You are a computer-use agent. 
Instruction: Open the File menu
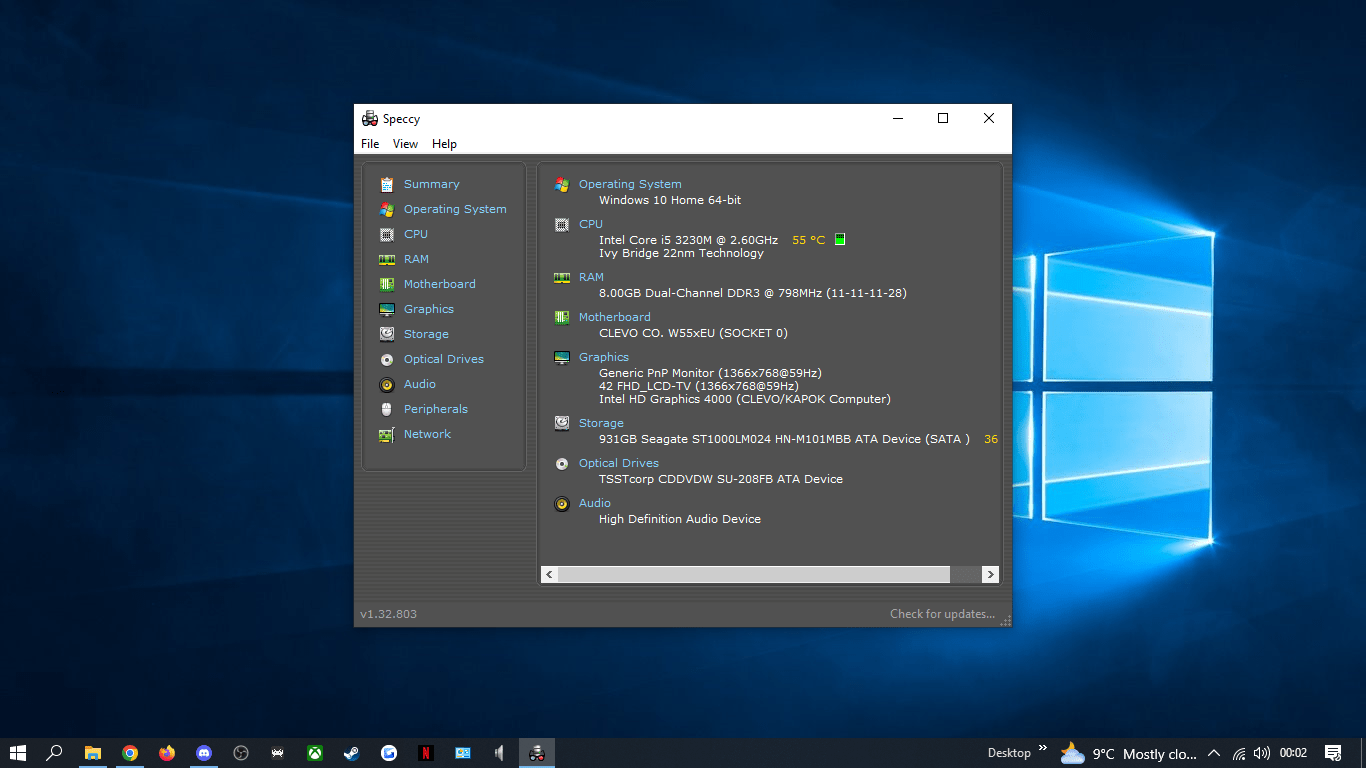(x=370, y=144)
